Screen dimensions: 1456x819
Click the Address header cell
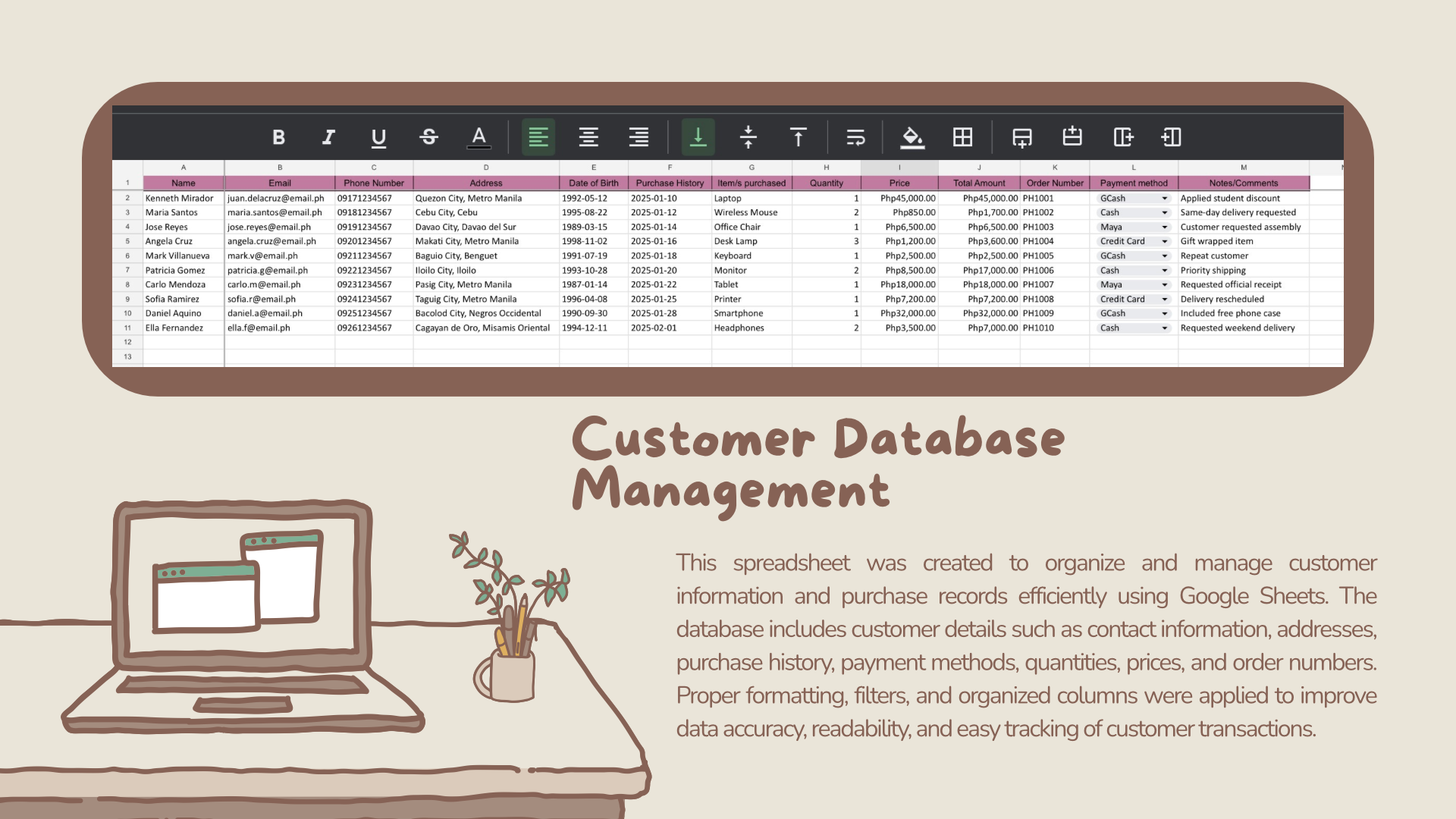(486, 183)
